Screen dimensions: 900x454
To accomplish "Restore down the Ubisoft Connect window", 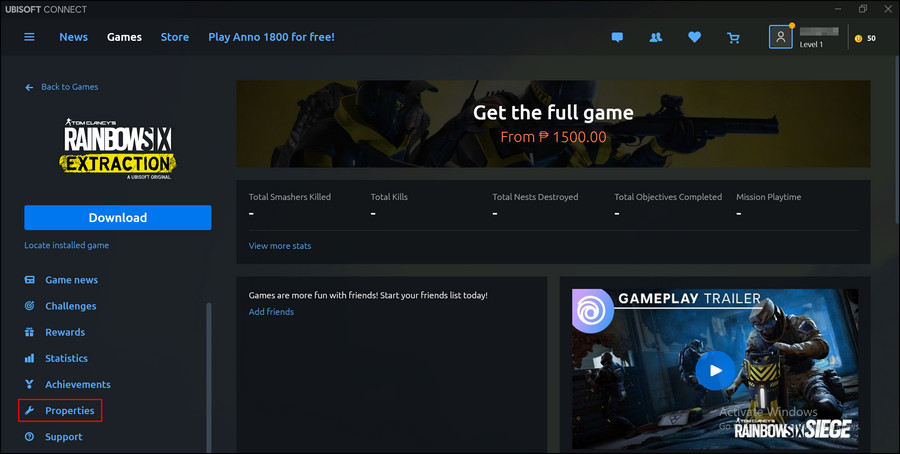I will (863, 9).
